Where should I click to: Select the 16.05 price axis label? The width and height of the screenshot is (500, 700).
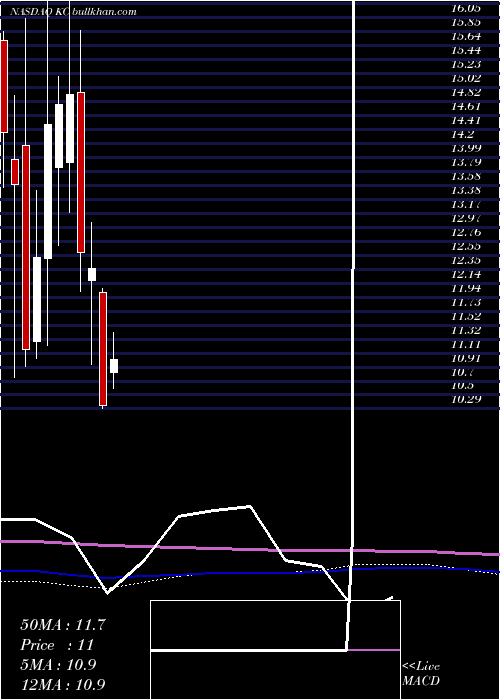click(x=466, y=8)
